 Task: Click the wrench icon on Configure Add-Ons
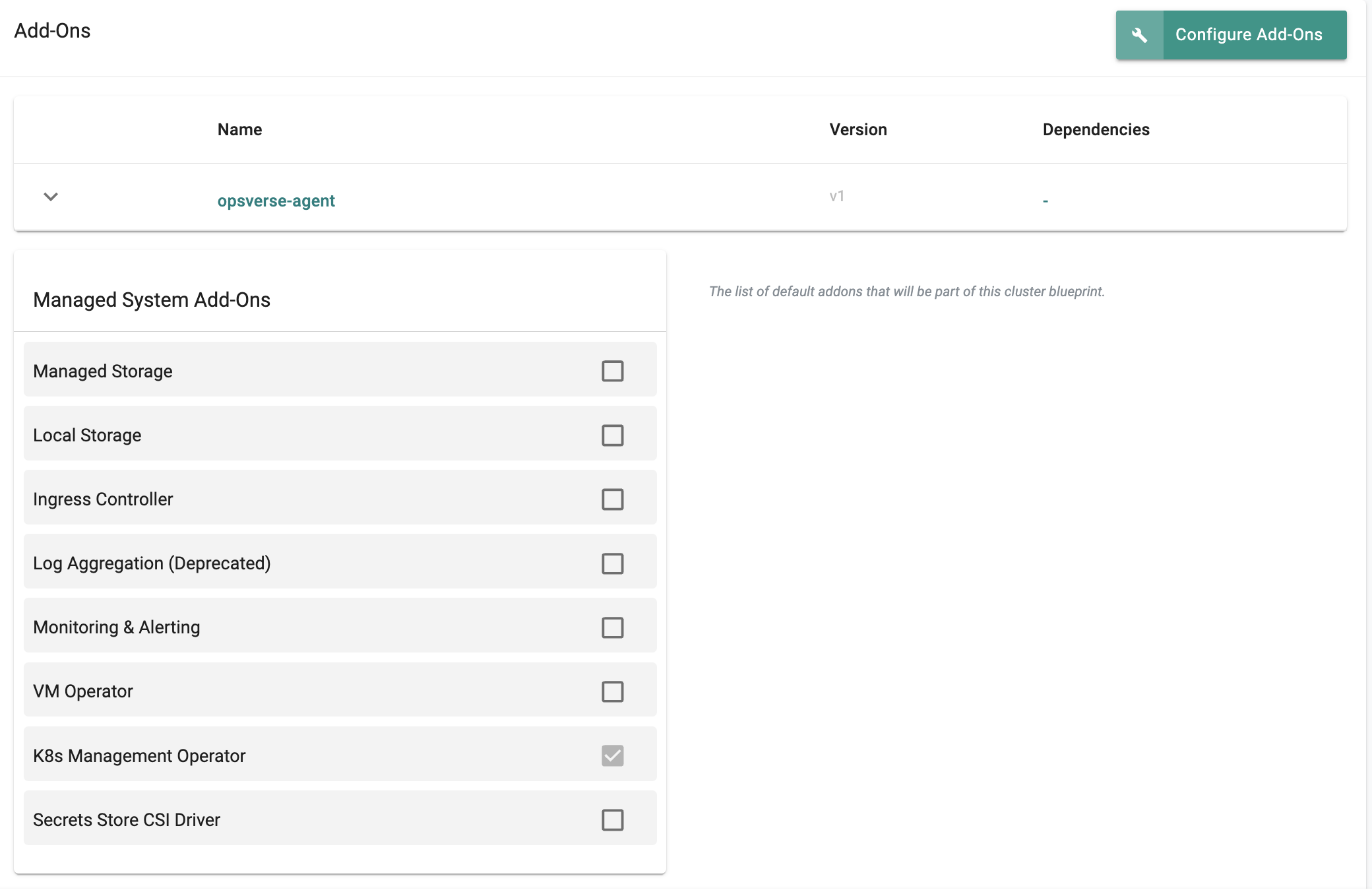point(1139,34)
